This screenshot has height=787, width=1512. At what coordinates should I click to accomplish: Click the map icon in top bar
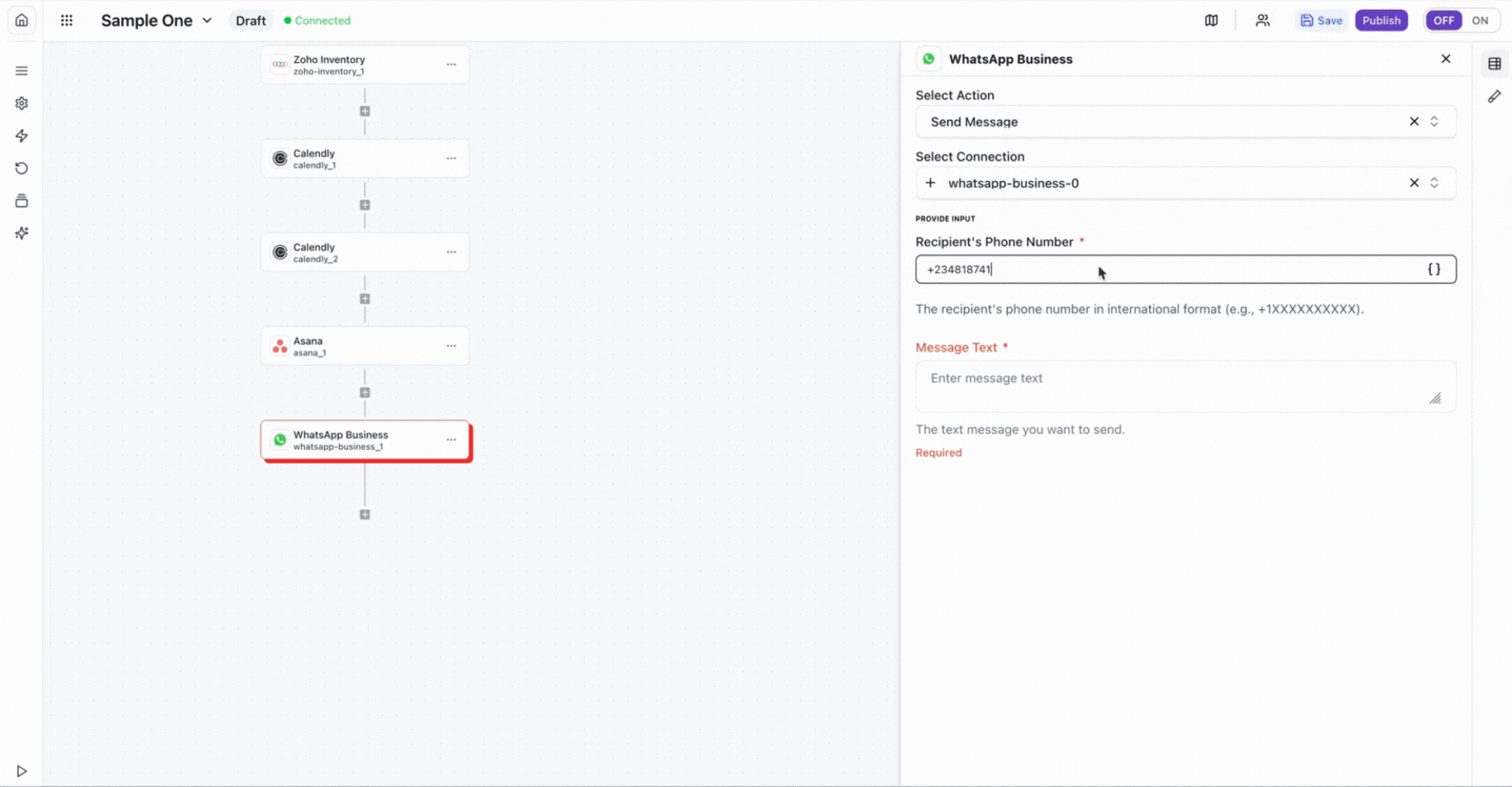click(x=1211, y=20)
